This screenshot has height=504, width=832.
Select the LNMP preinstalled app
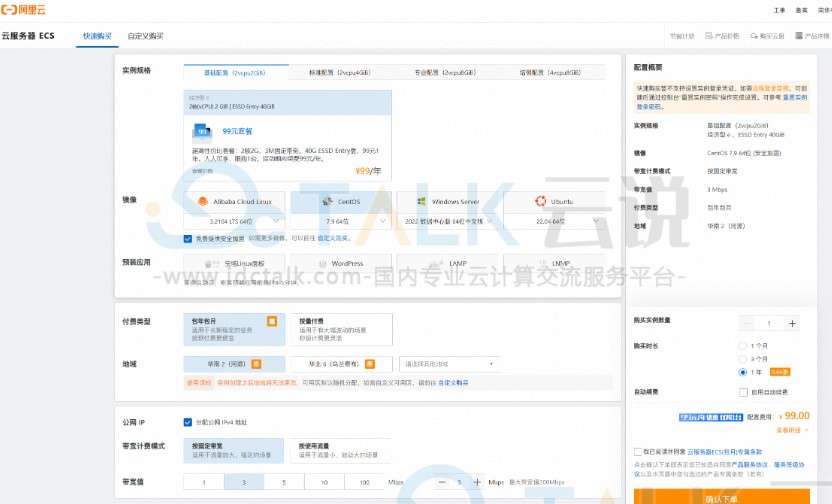554,264
